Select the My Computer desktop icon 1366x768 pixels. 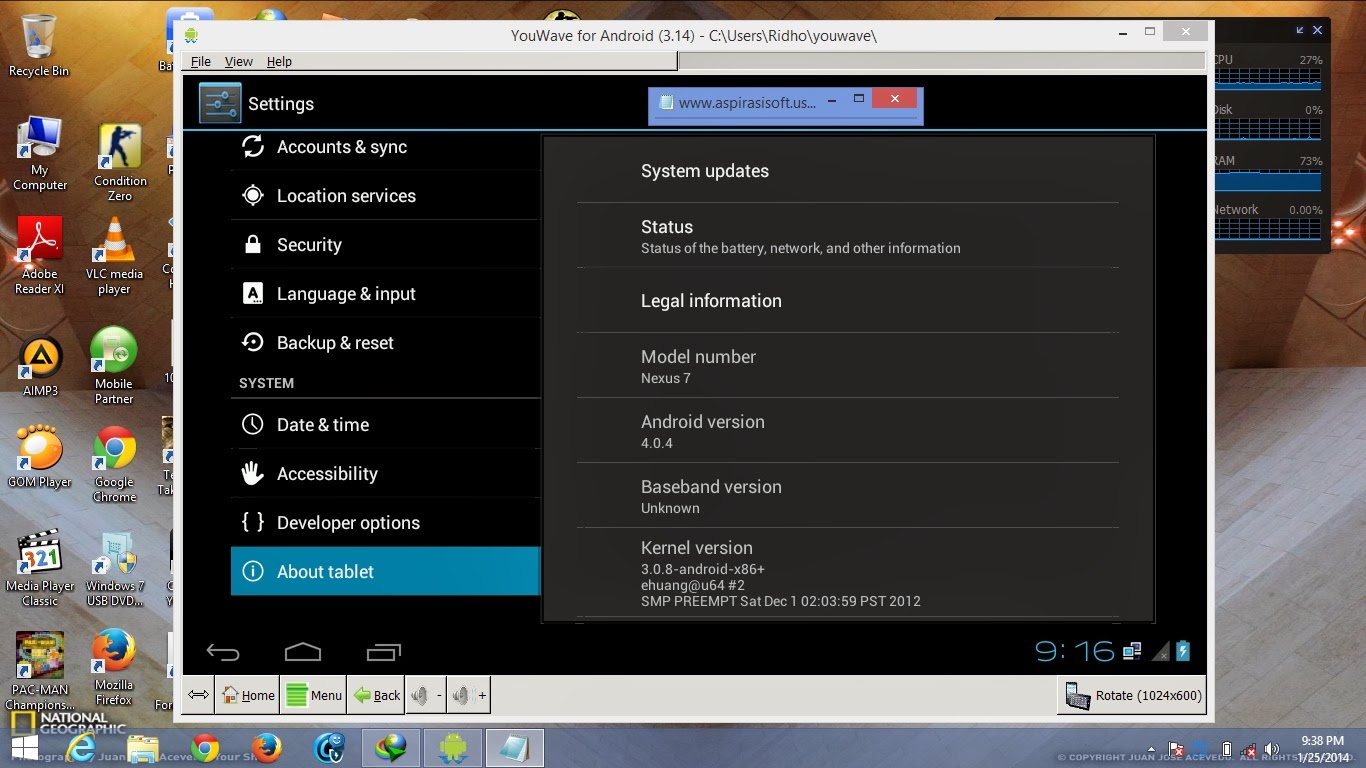coord(40,153)
